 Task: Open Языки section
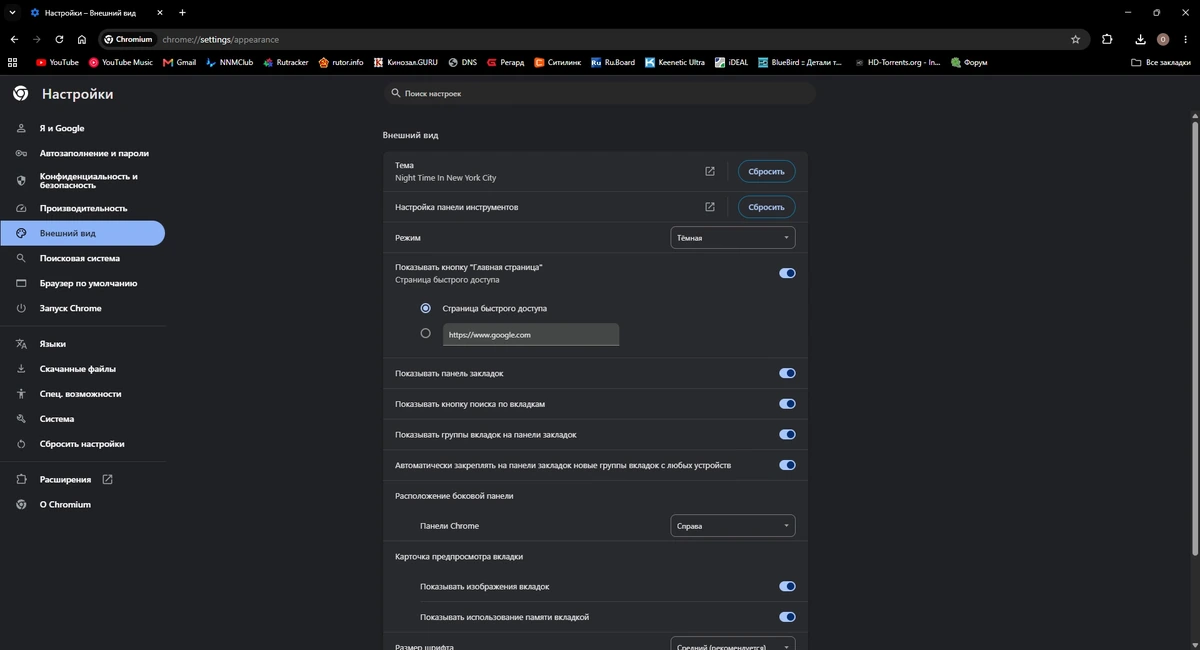52,344
